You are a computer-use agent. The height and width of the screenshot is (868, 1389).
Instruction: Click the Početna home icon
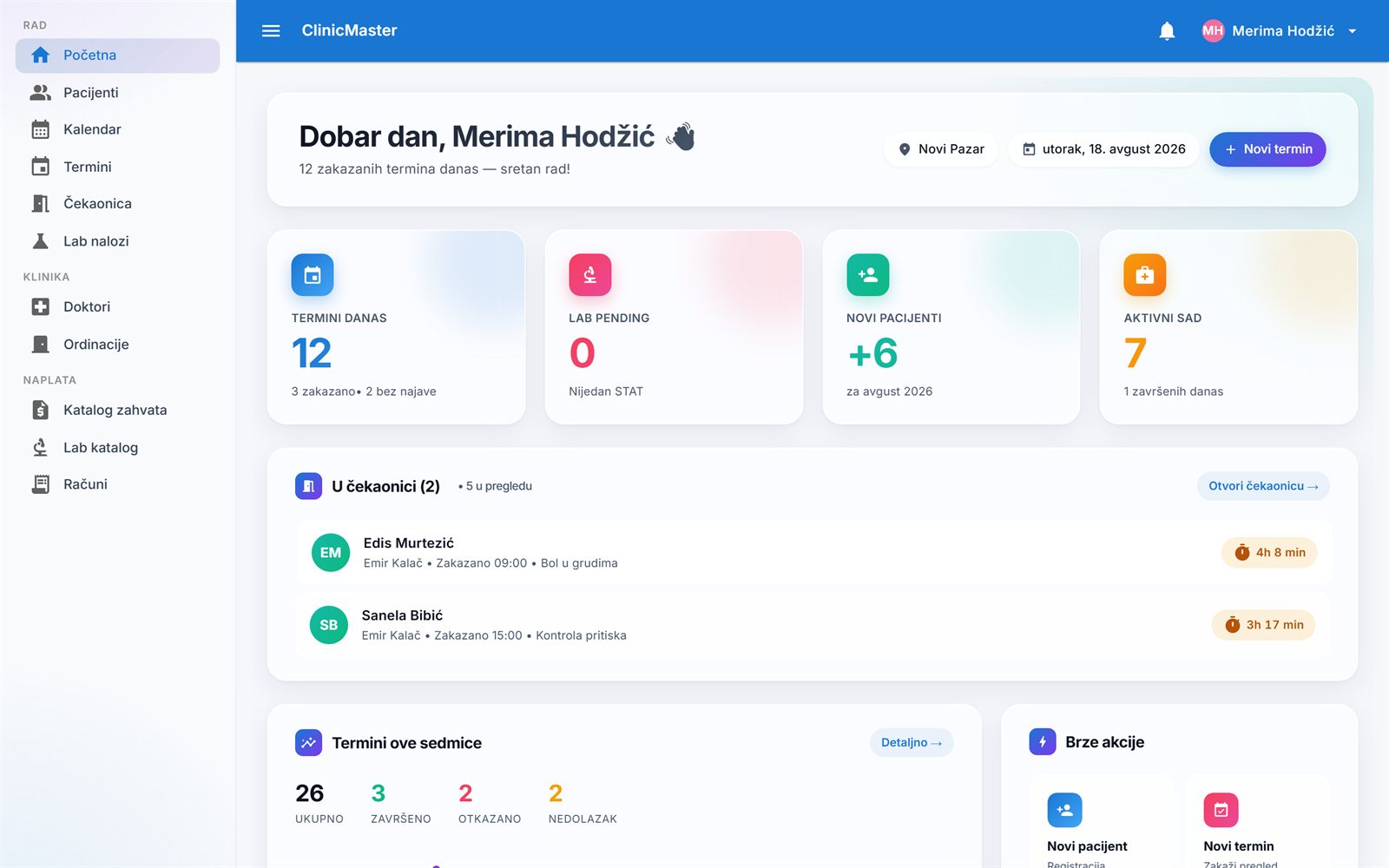click(40, 56)
